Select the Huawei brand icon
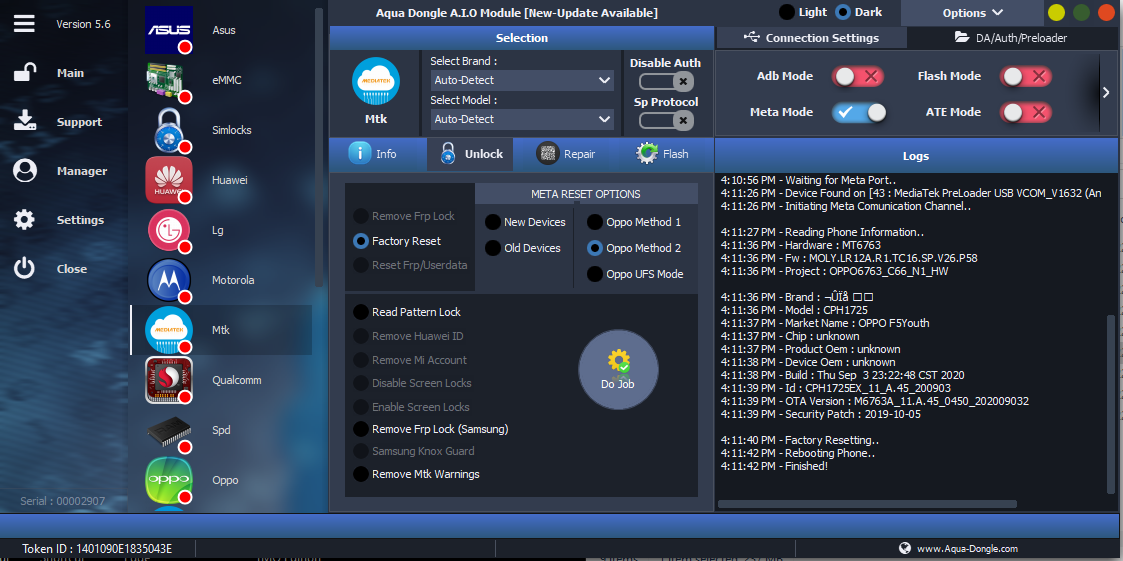The image size is (1123, 561). (169, 180)
